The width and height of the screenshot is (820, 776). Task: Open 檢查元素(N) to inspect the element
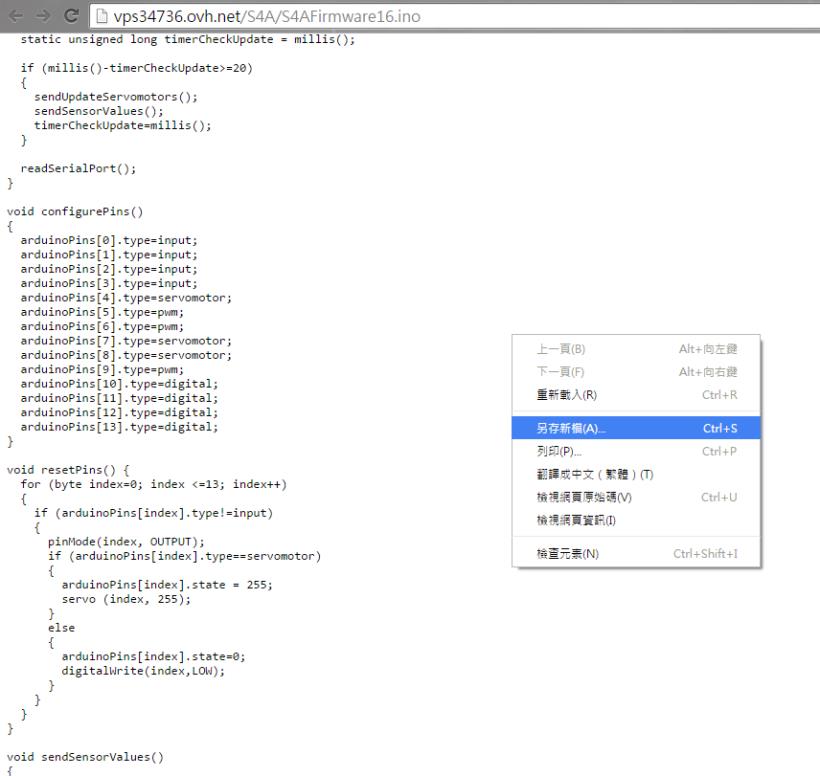click(567, 554)
